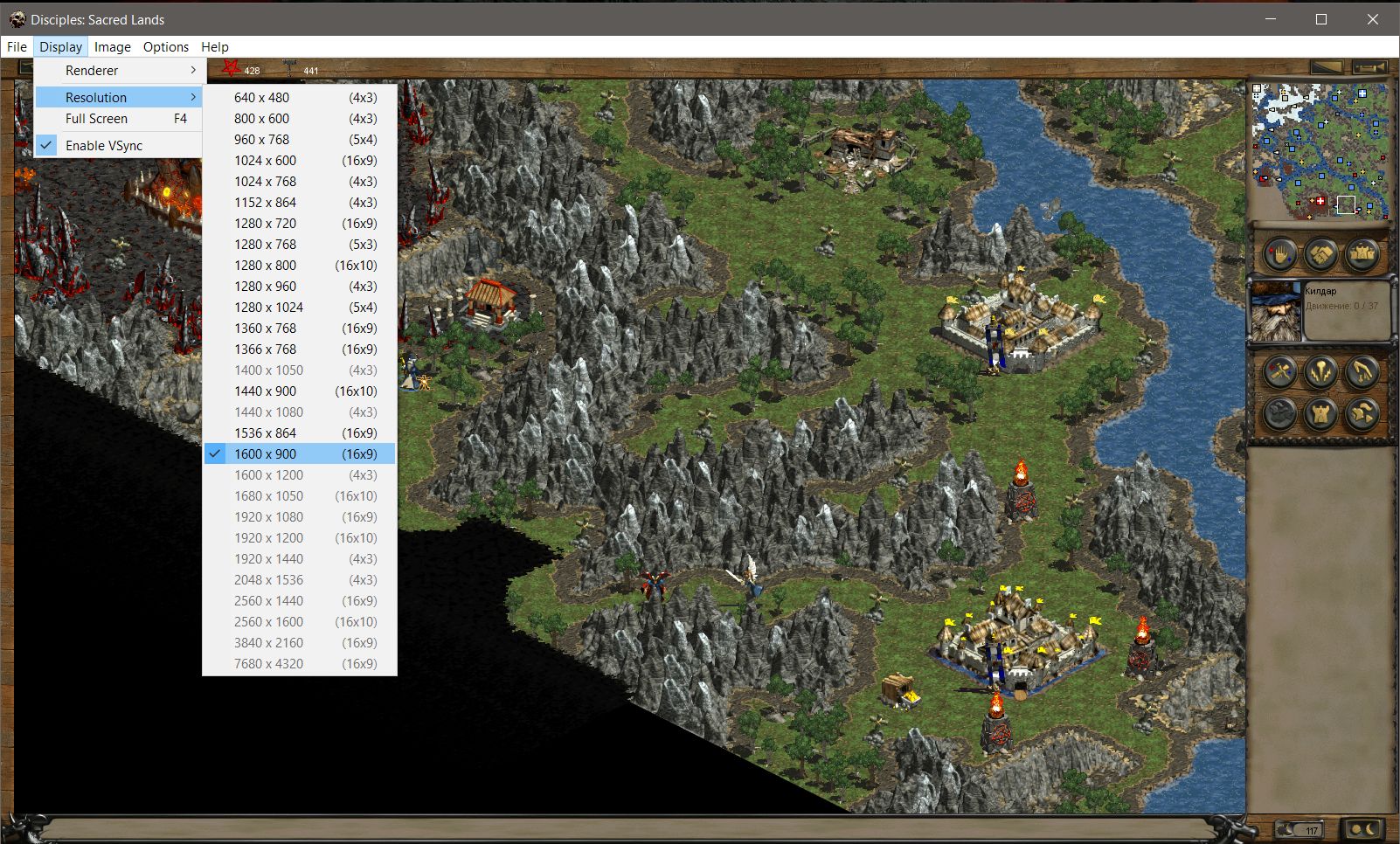Click the bent arm button in hero panel
Viewport: 1400px width, 844px height.
point(1362,372)
